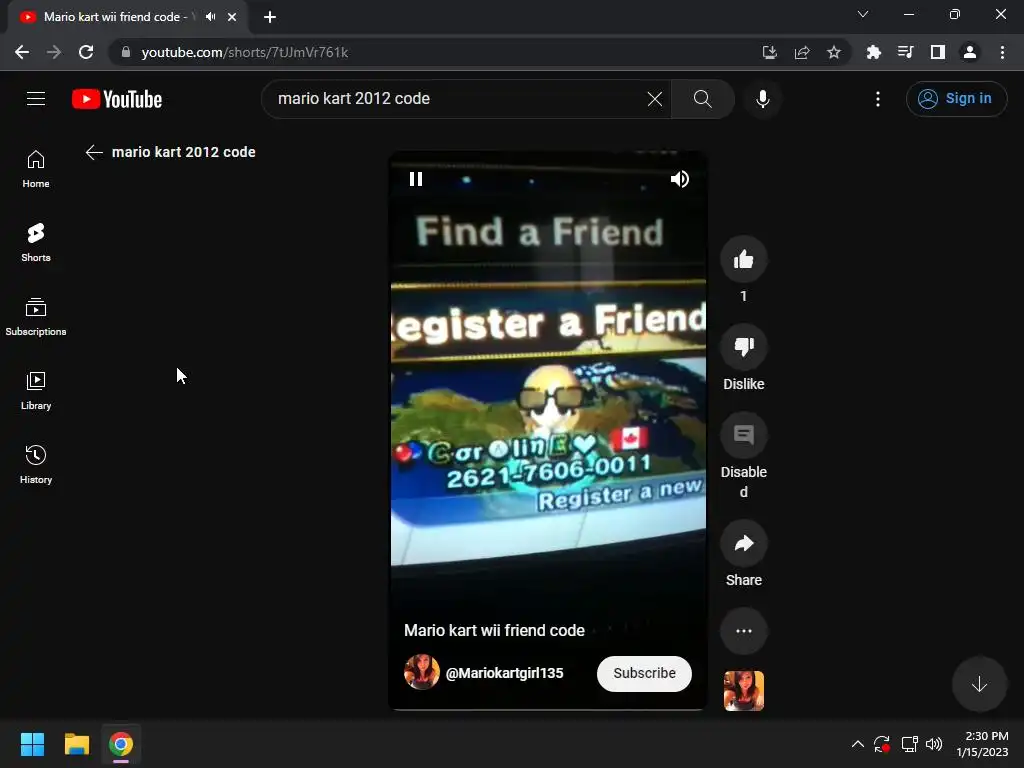1024x768 pixels.
Task: Focus the YouTube search input
Action: coord(457,99)
